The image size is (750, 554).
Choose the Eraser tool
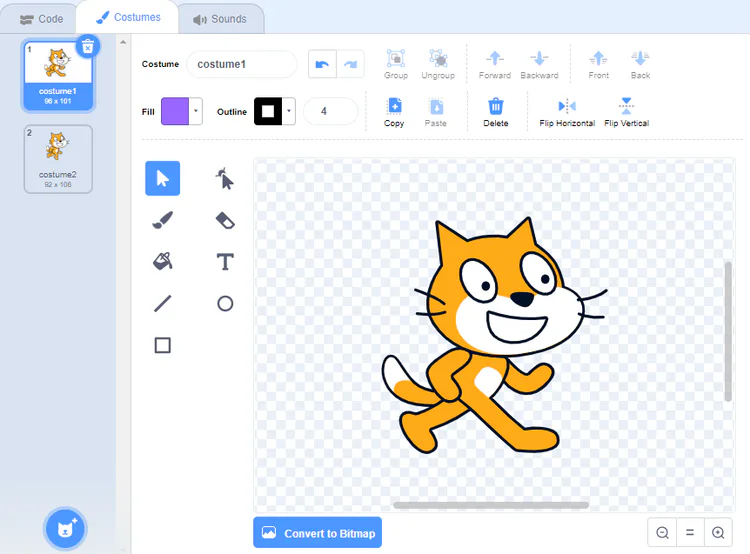224,220
